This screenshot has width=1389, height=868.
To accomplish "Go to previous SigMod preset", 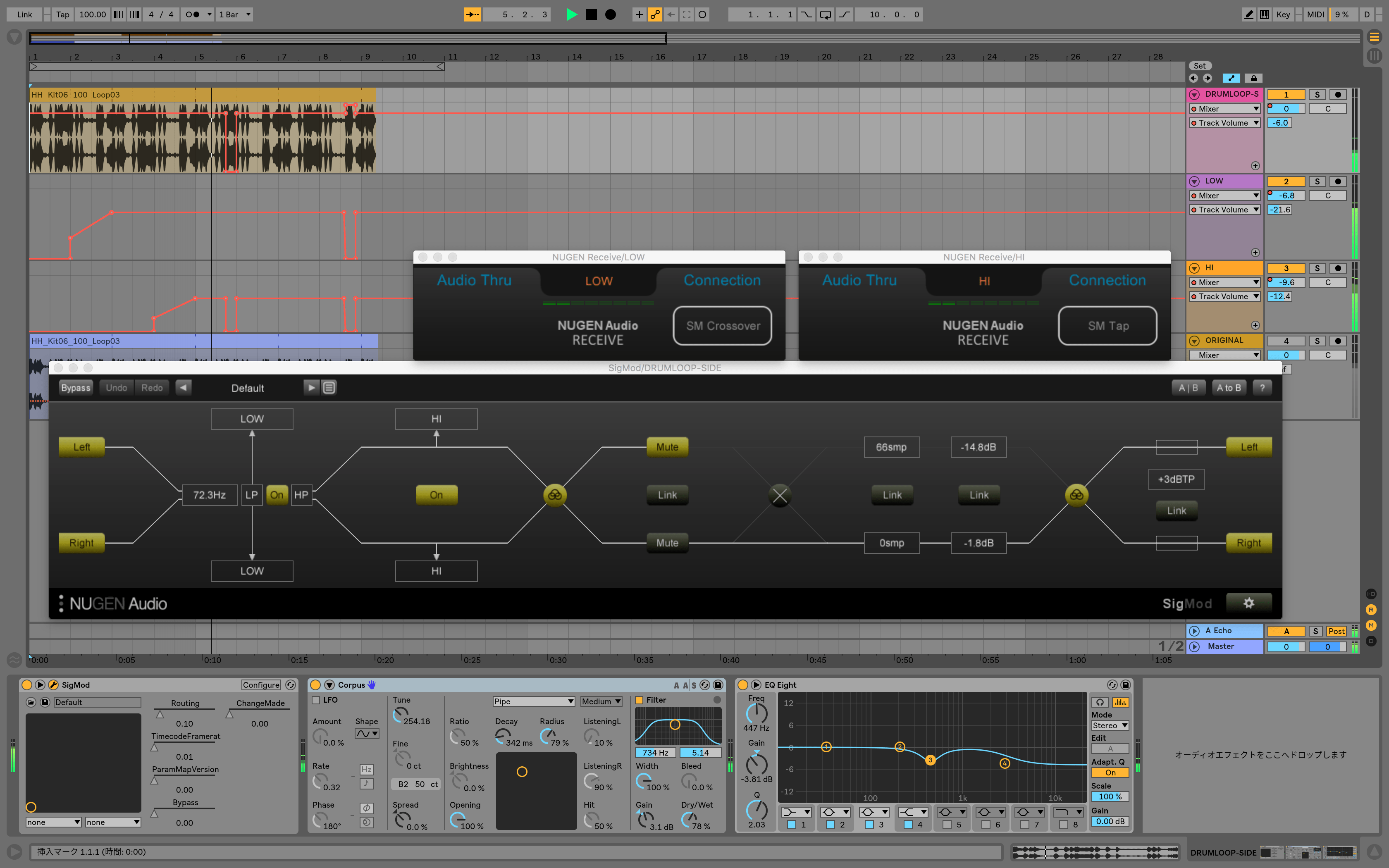I will (x=183, y=388).
